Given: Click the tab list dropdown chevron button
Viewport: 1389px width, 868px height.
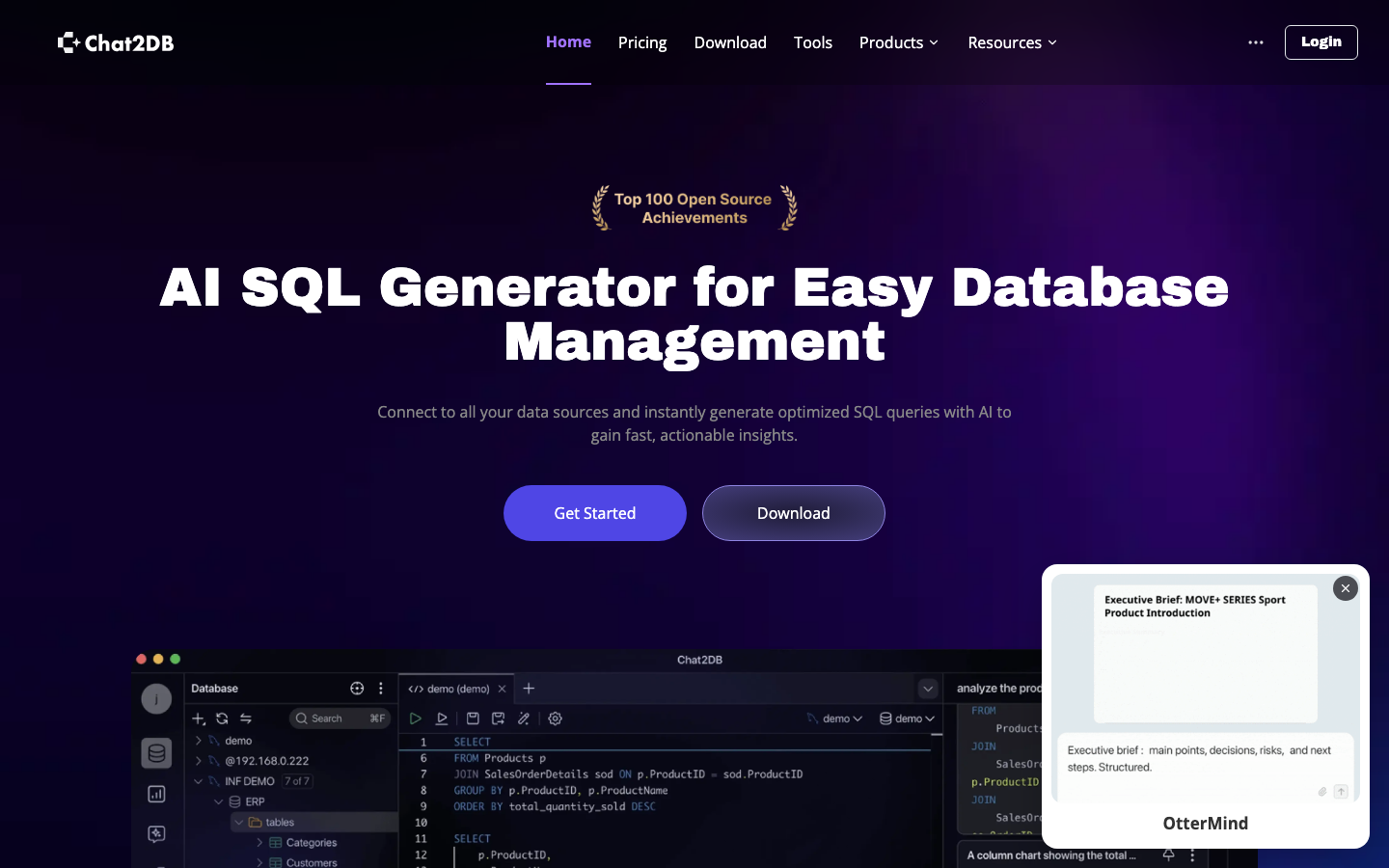Looking at the screenshot, I should (x=928, y=689).
